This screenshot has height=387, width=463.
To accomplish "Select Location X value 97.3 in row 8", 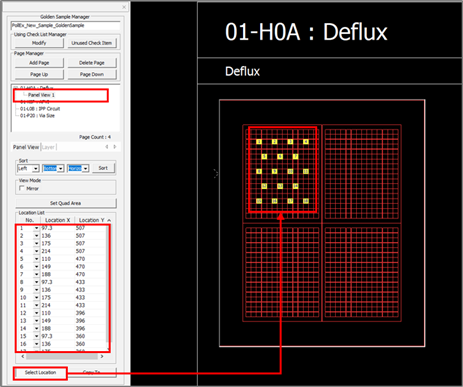I will tap(47, 282).
